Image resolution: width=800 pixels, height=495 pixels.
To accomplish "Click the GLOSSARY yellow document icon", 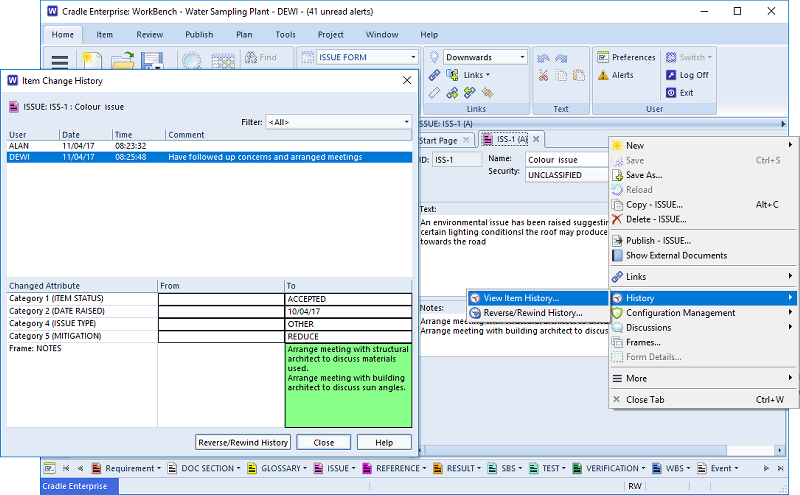I will pyautogui.click(x=252, y=468).
